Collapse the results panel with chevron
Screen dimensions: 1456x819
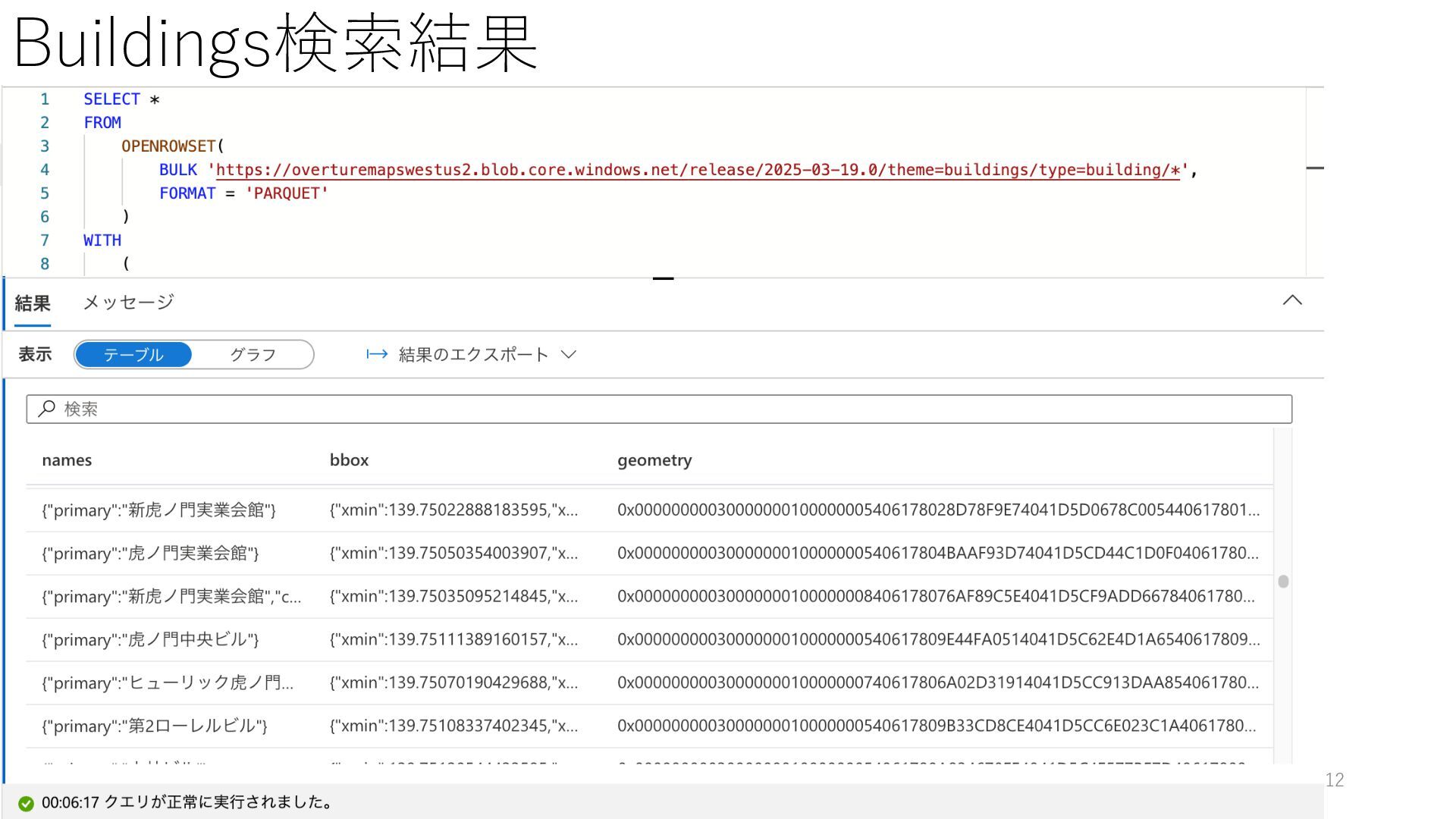(1292, 300)
